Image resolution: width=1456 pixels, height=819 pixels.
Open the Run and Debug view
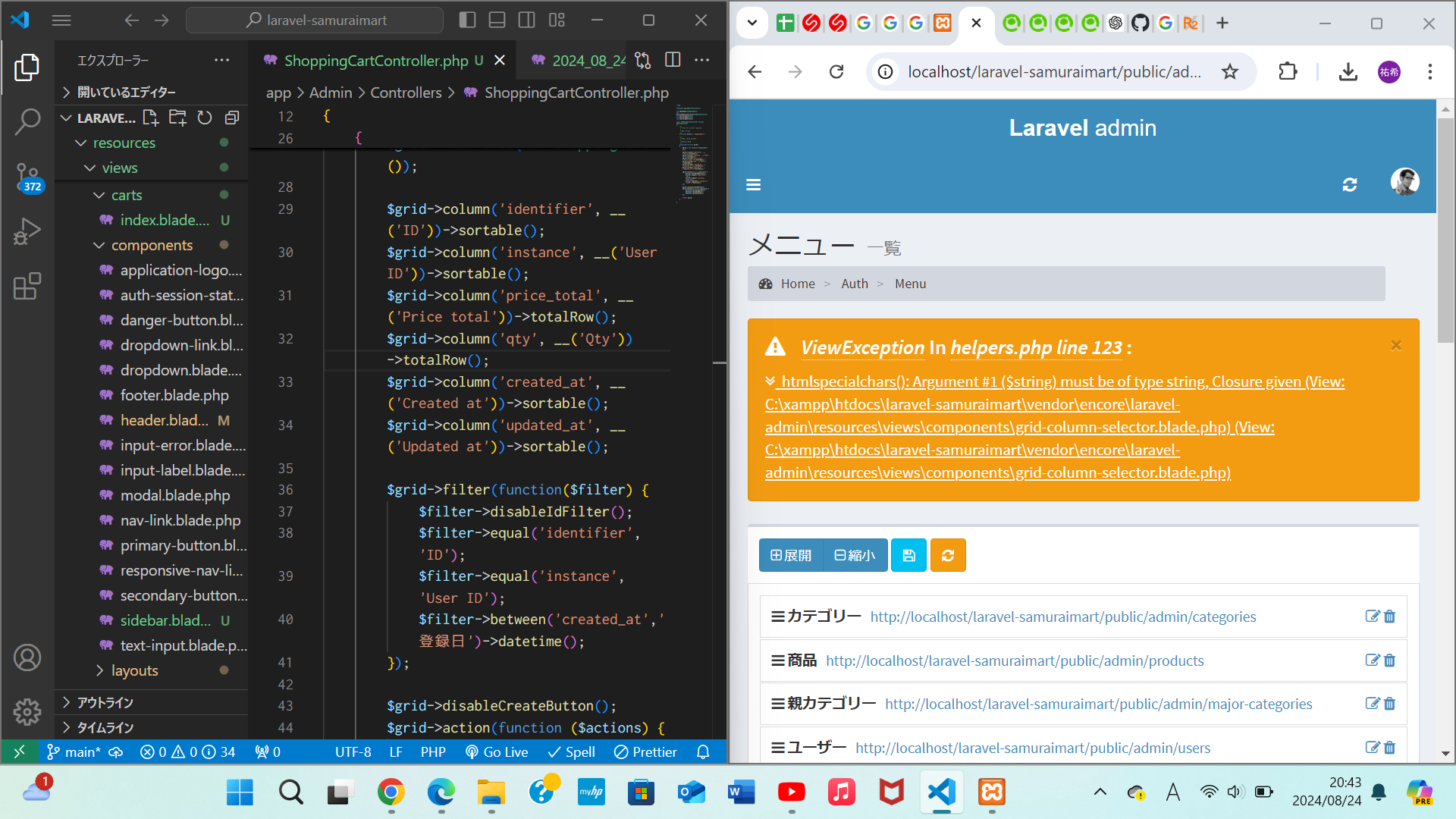coord(27,231)
